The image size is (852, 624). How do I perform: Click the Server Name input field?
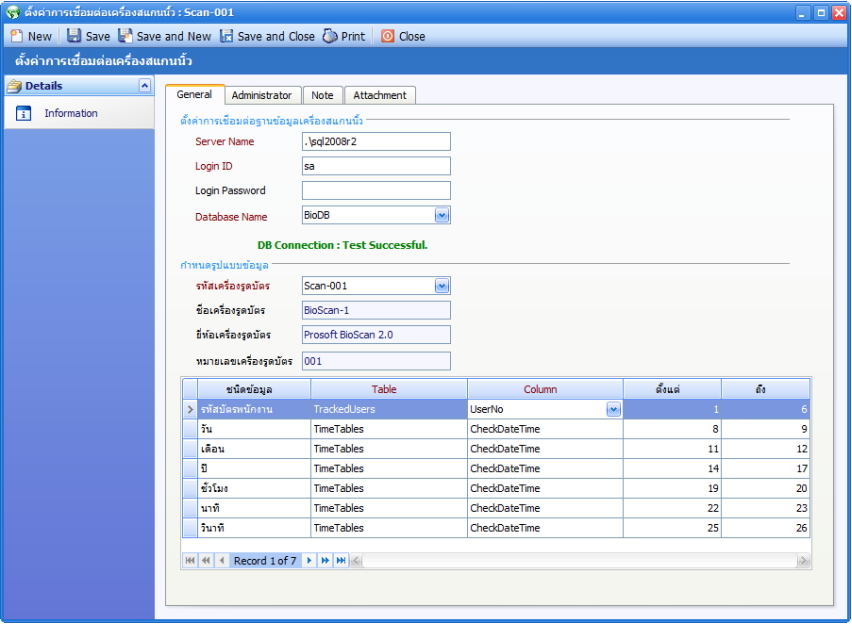click(376, 141)
